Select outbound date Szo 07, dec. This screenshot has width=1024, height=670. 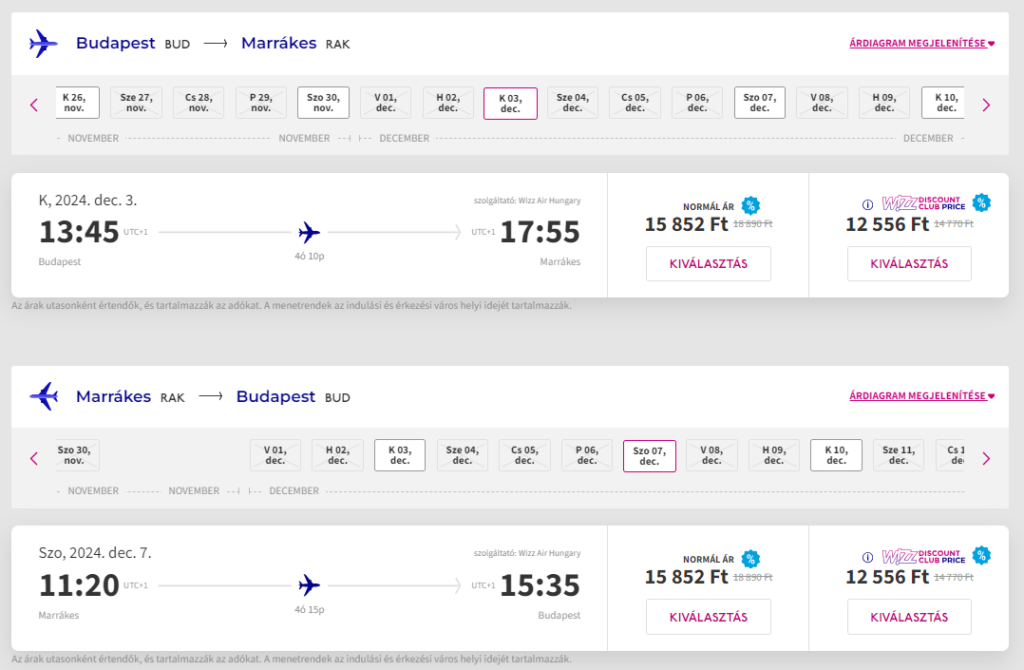[x=760, y=103]
